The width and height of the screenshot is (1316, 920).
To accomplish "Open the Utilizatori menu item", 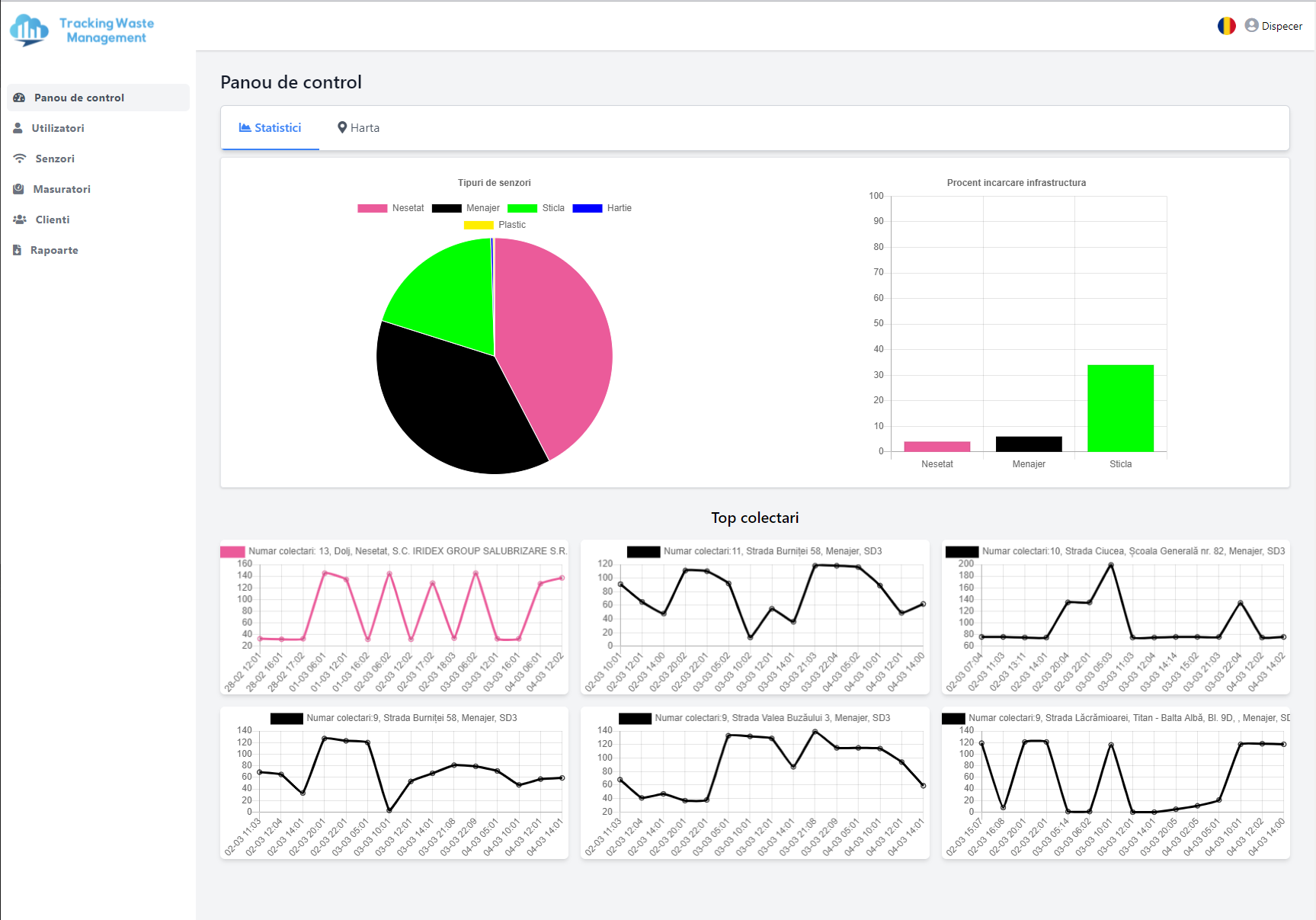I will pos(98,128).
